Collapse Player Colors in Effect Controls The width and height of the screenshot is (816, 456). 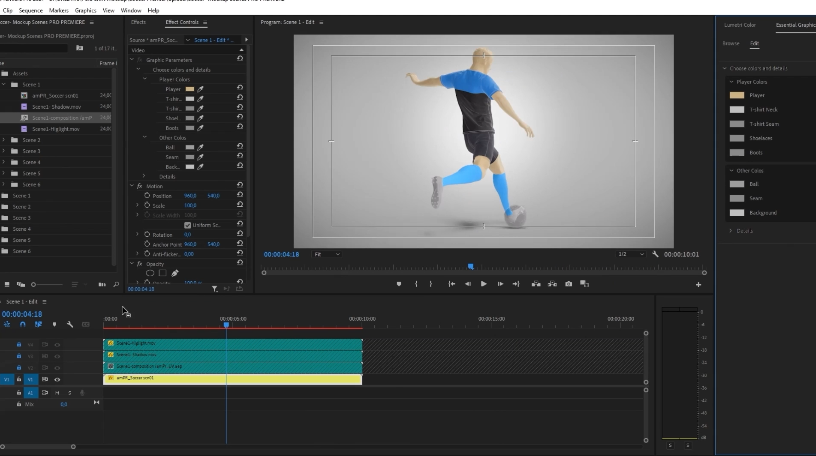pos(145,79)
